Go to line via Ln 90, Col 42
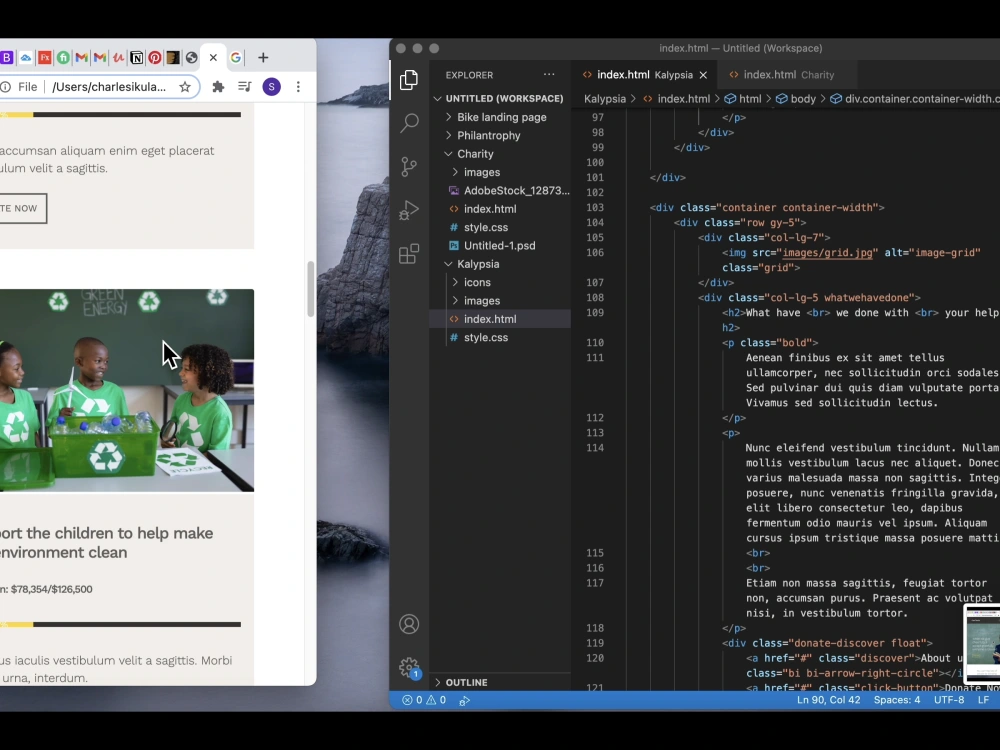 [828, 700]
